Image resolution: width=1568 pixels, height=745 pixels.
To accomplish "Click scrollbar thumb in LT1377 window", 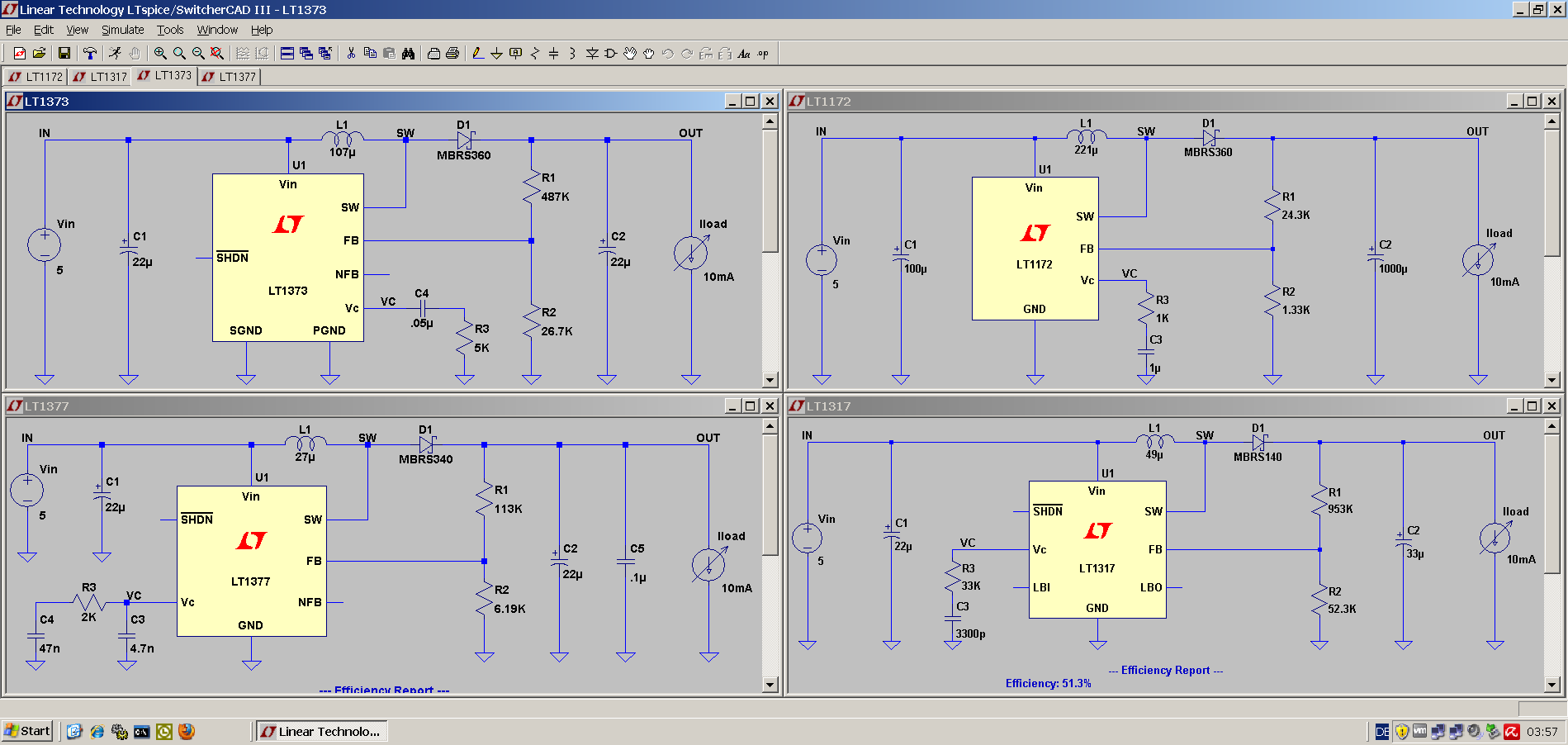I will click(770, 495).
